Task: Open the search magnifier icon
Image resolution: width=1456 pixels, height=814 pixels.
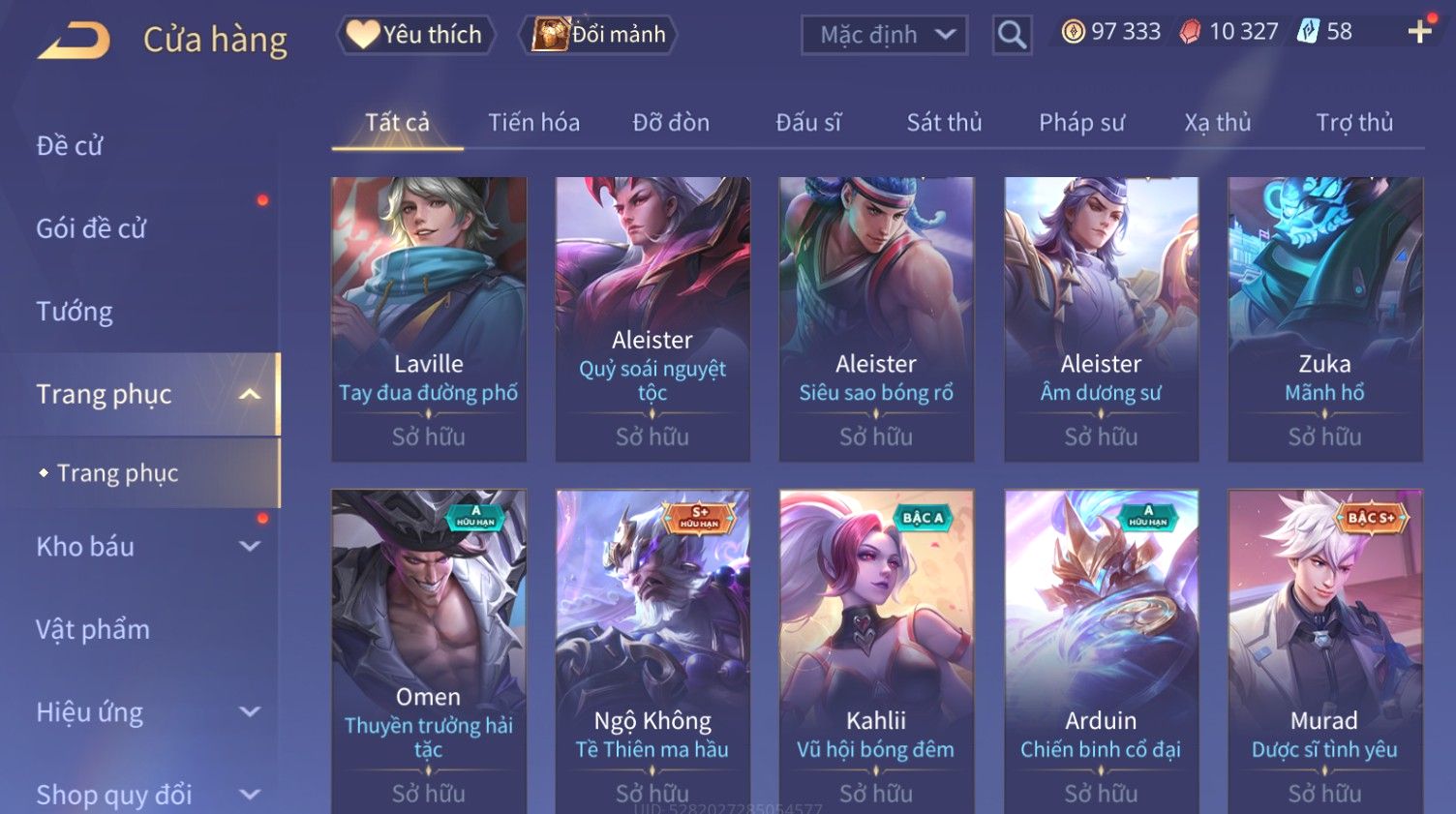Action: tap(1012, 35)
